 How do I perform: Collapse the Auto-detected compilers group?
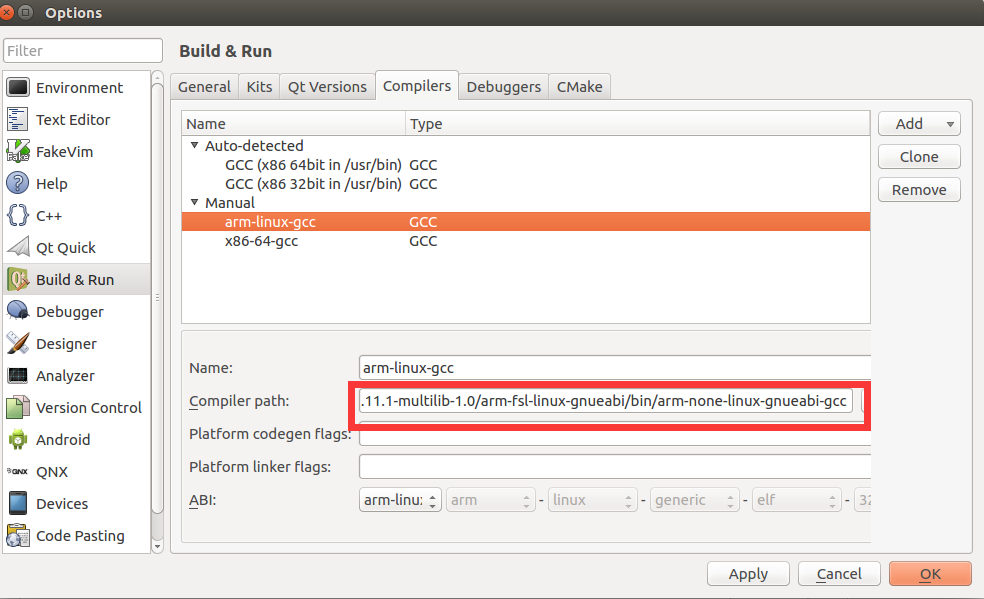pos(193,145)
